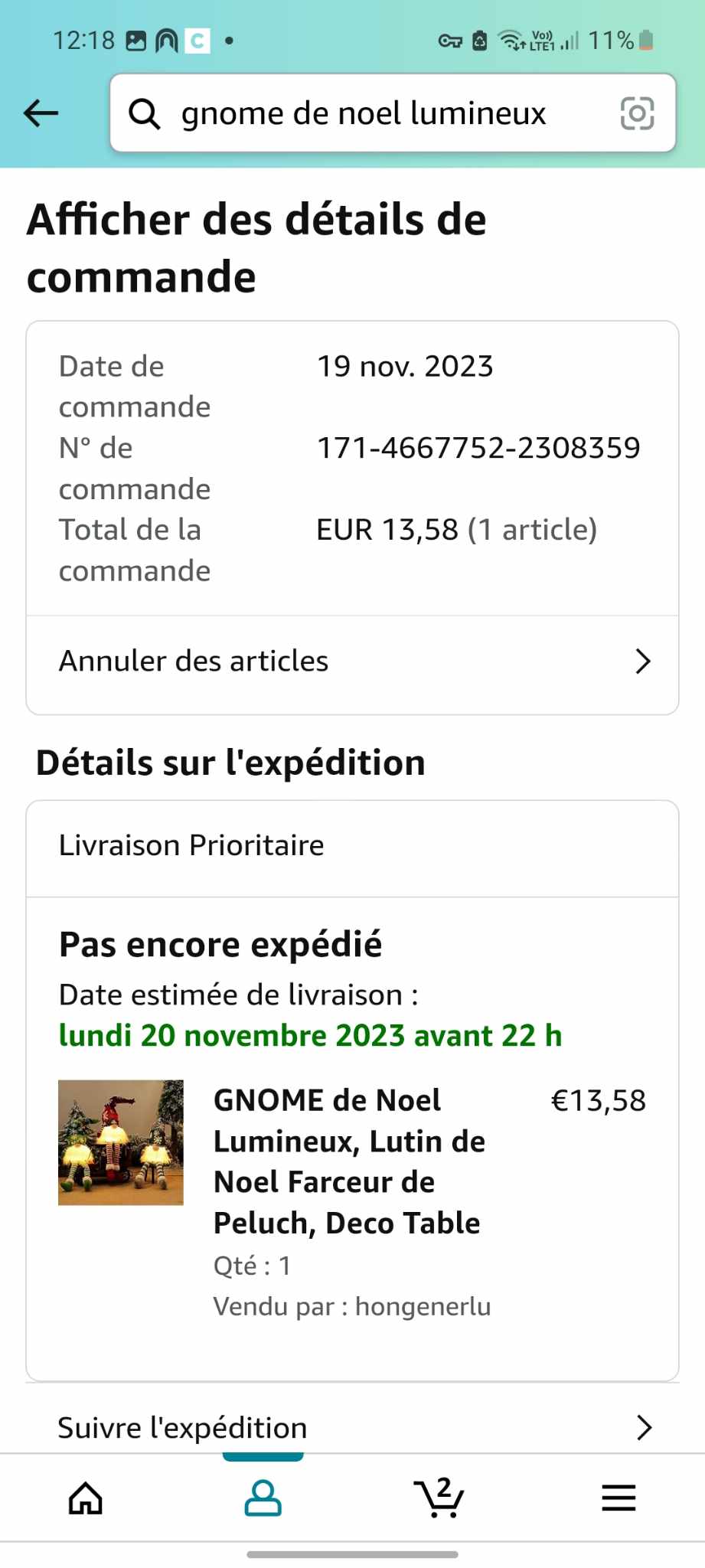
Task: Open the GNOME de Noel Lumineux product title
Action: coord(349,1161)
